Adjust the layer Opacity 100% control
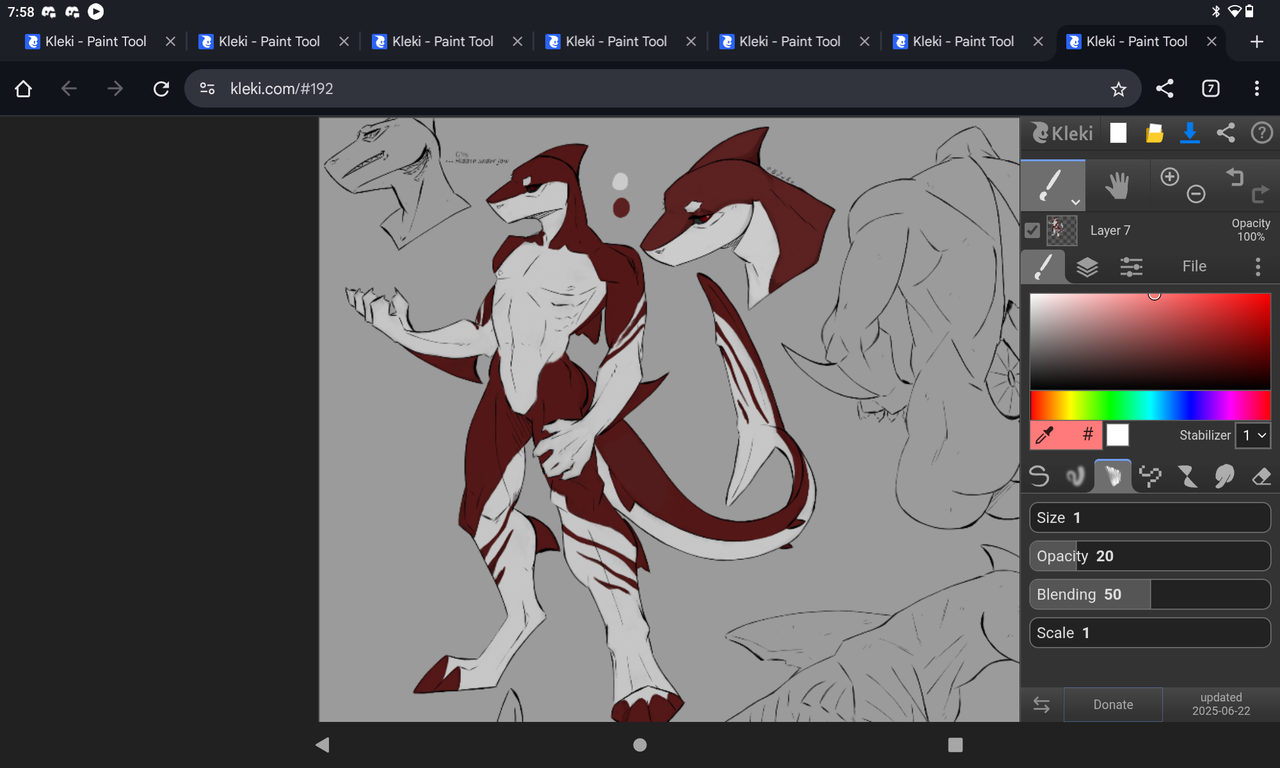1280x768 pixels. coord(1251,230)
